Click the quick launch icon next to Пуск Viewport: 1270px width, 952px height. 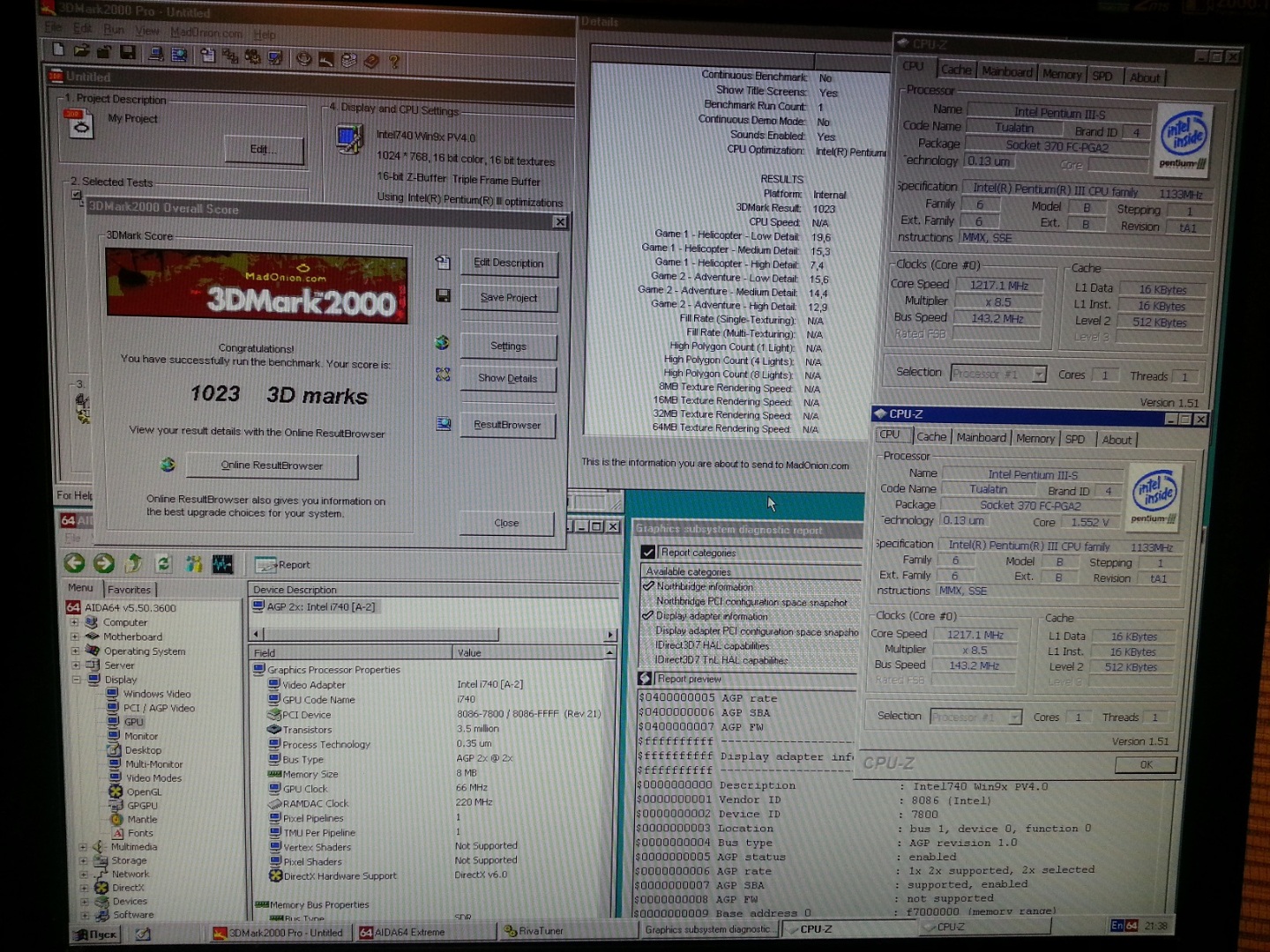pos(143,933)
